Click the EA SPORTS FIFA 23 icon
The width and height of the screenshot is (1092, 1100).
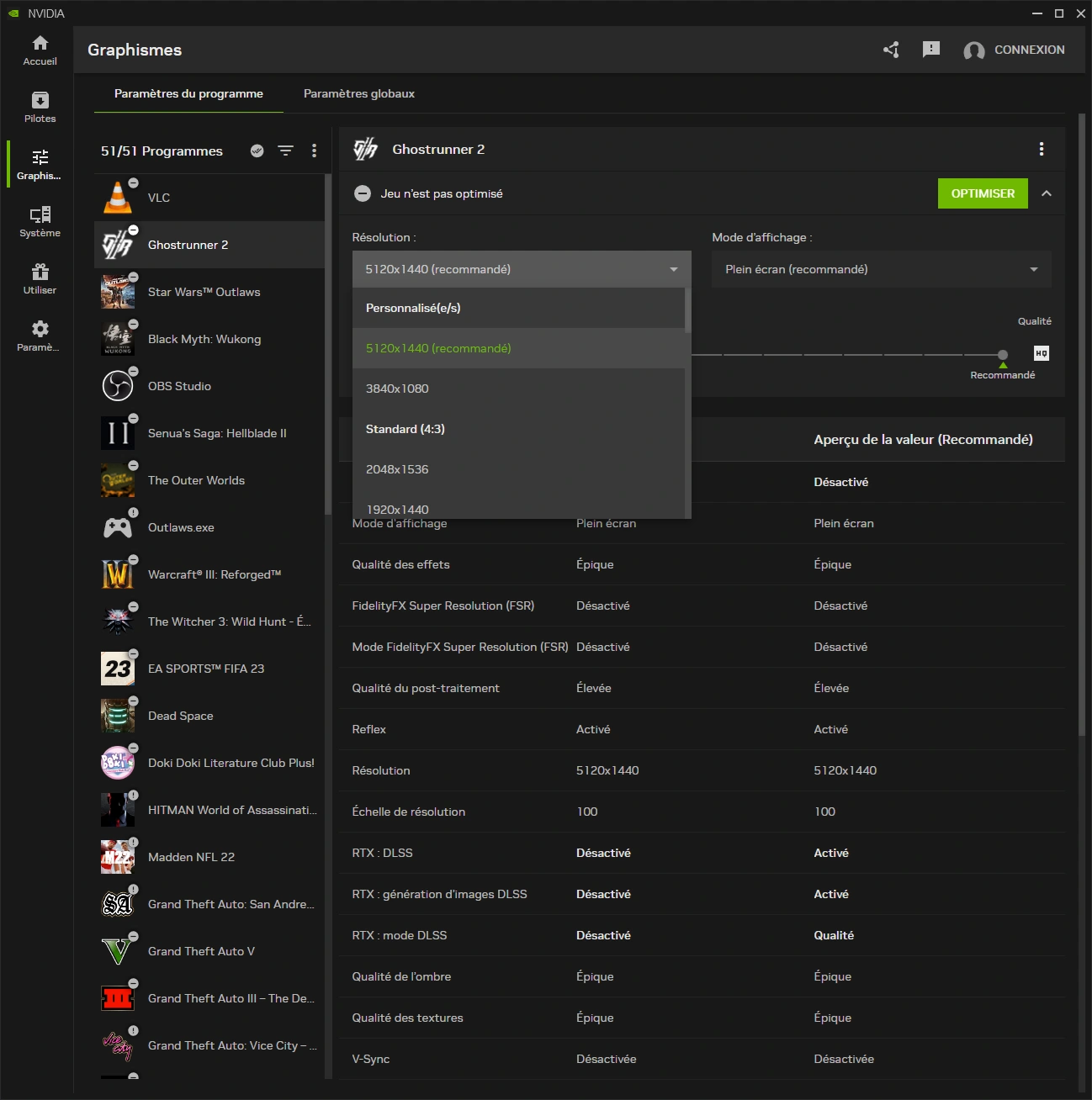[x=118, y=669]
